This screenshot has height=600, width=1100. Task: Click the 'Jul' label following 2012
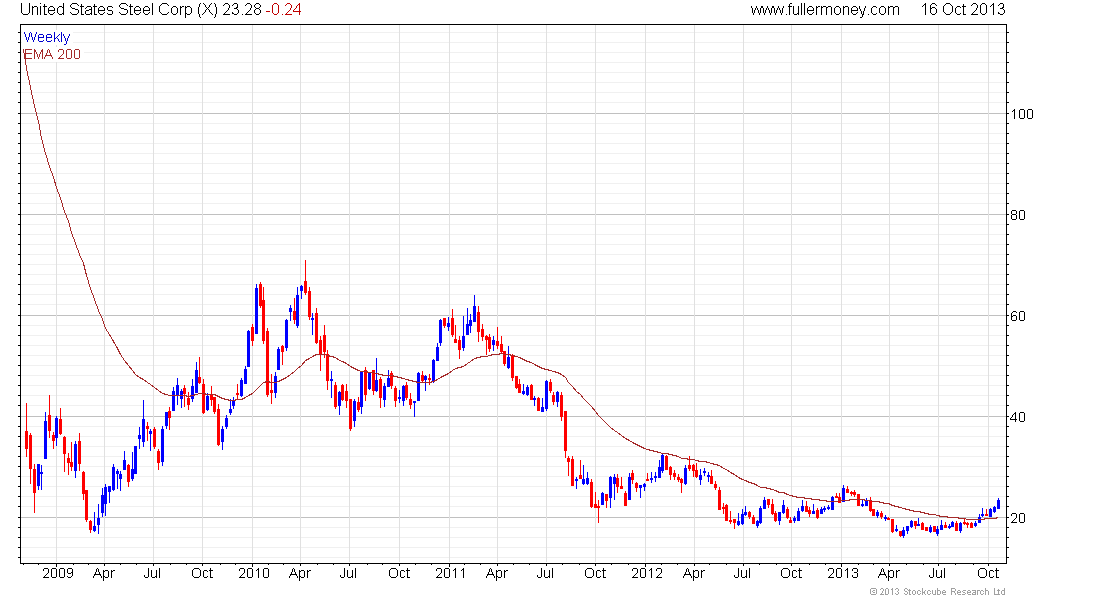tap(742, 573)
